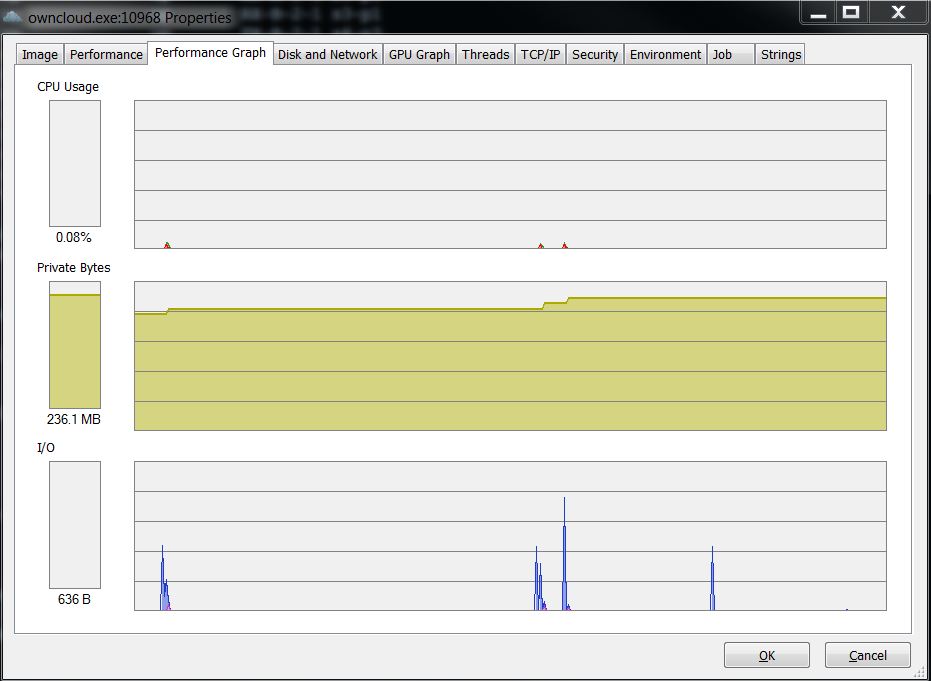Open the Job tab
Screen dimensions: 931x681
[x=731, y=55]
